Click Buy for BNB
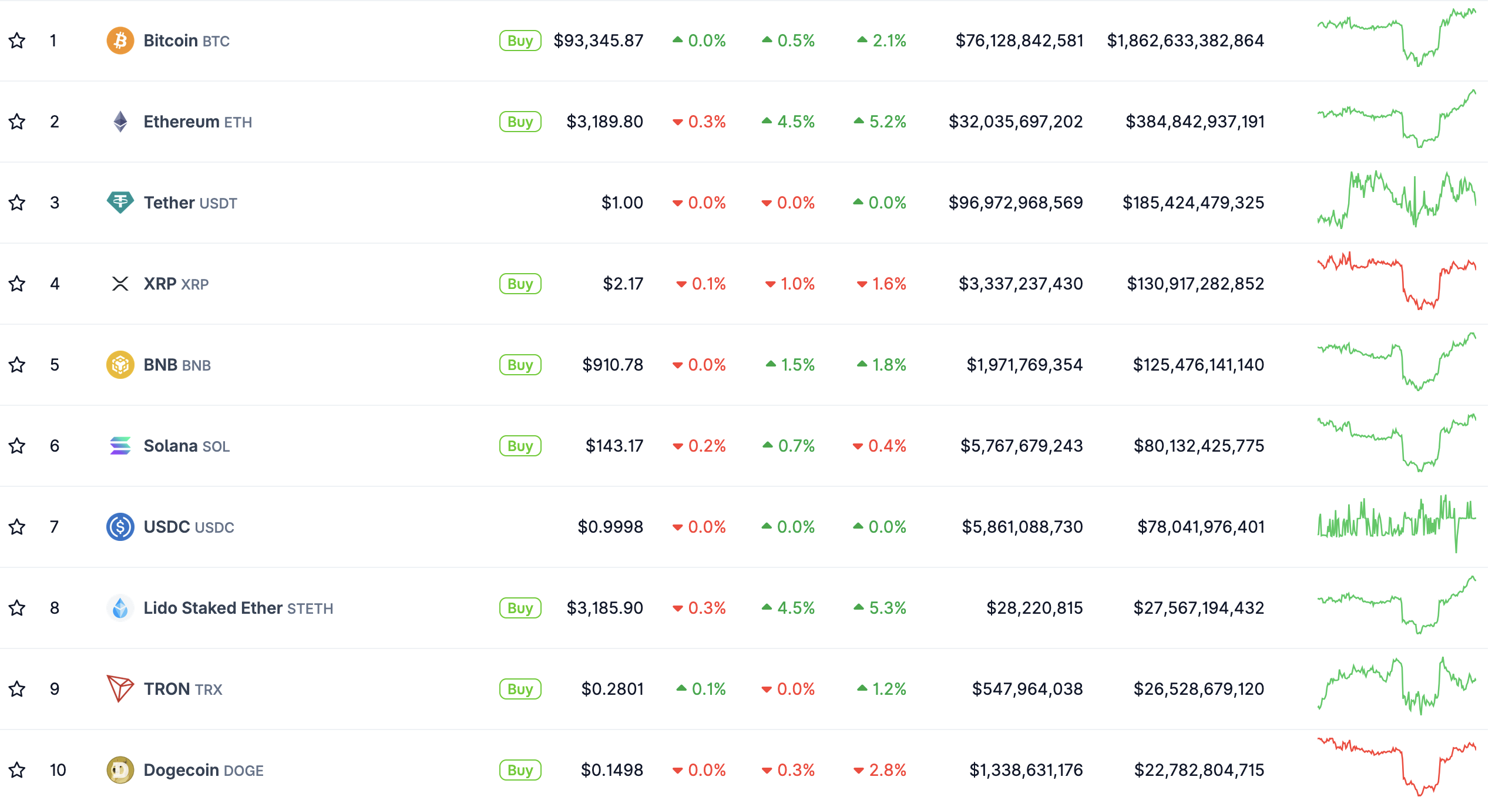The height and width of the screenshot is (807, 1512). coord(520,365)
